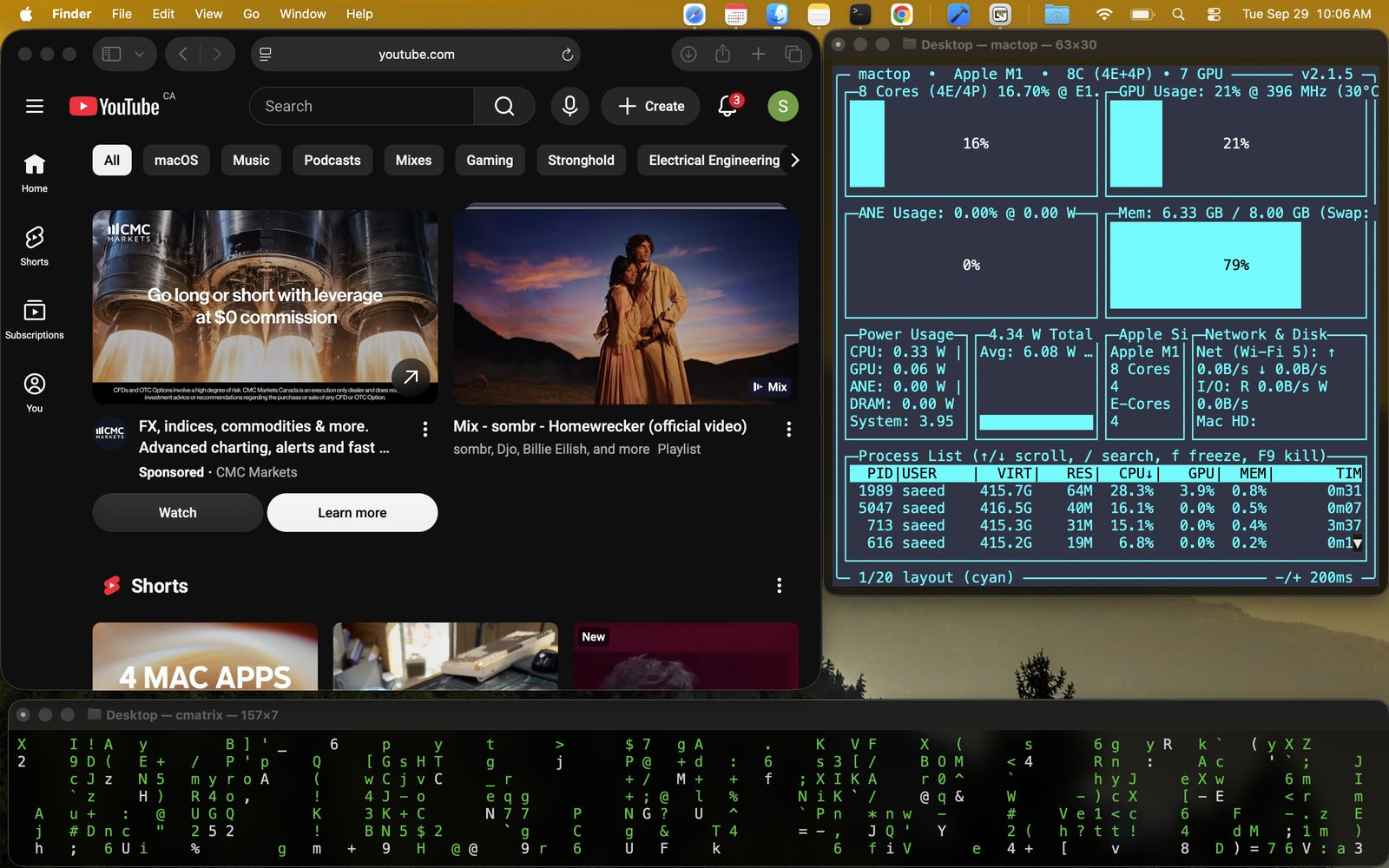
Task: Open Subscriptions from the sidebar
Action: click(x=35, y=319)
